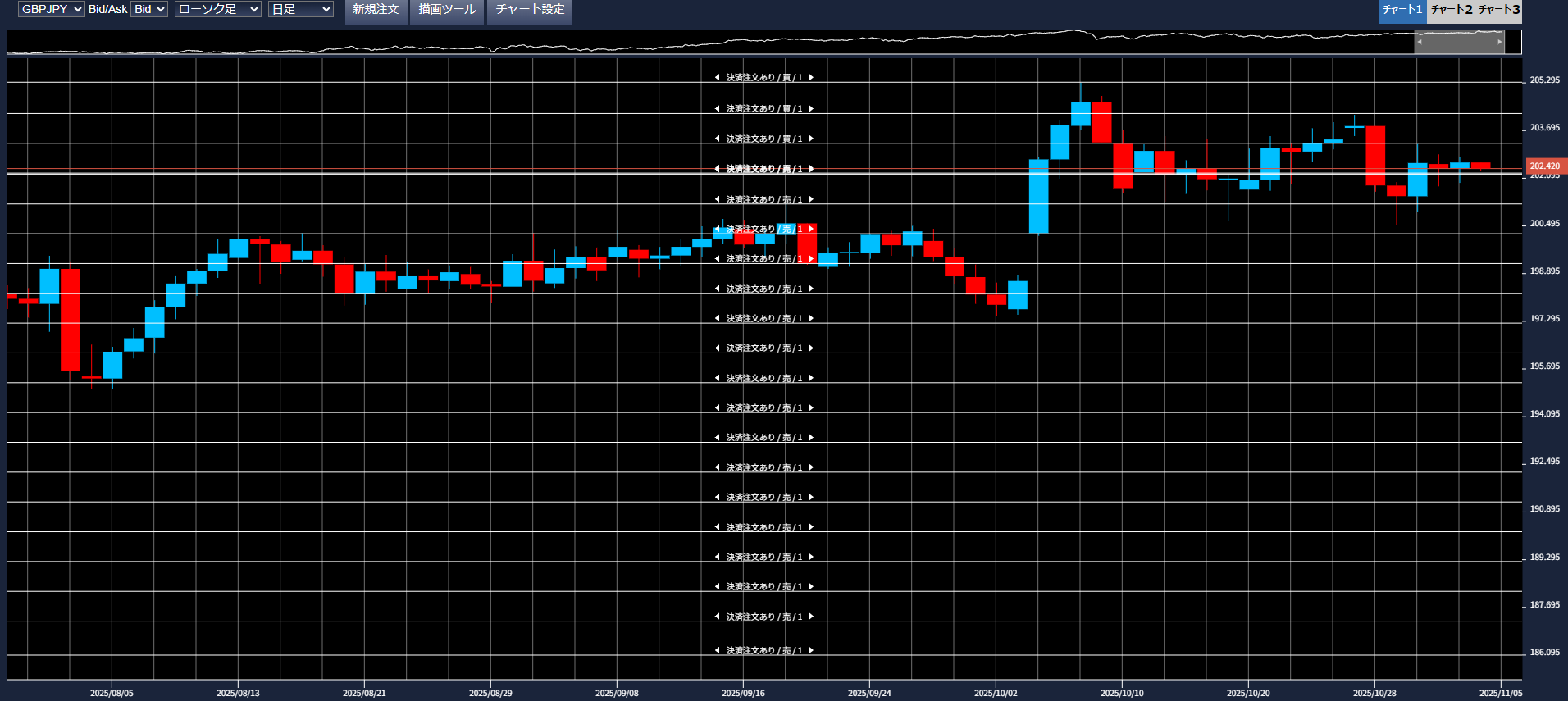Click the gray overview range window
Viewport: 1568px width, 701px height.
coord(1459,42)
